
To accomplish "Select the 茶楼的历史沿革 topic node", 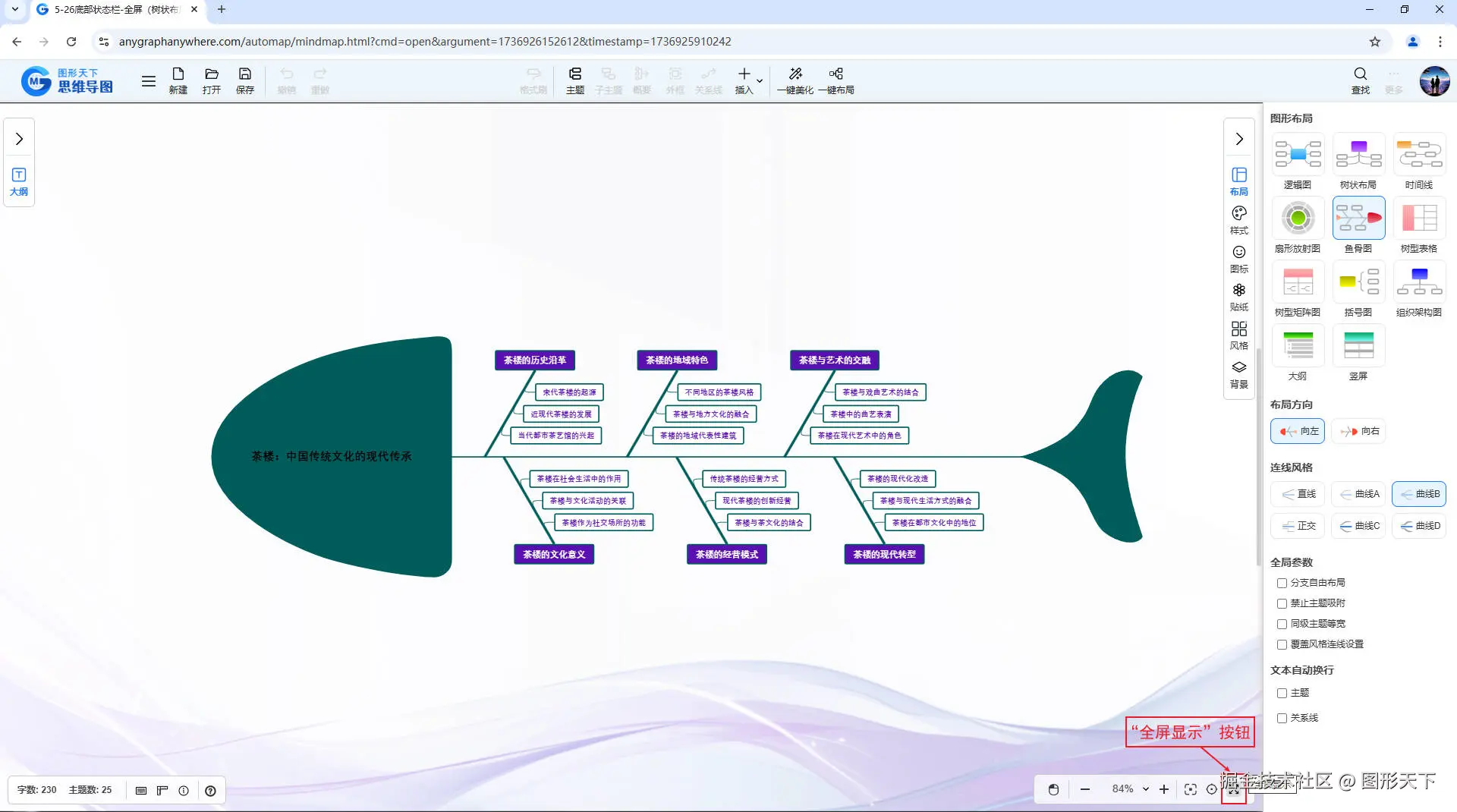I will pyautogui.click(x=535, y=360).
